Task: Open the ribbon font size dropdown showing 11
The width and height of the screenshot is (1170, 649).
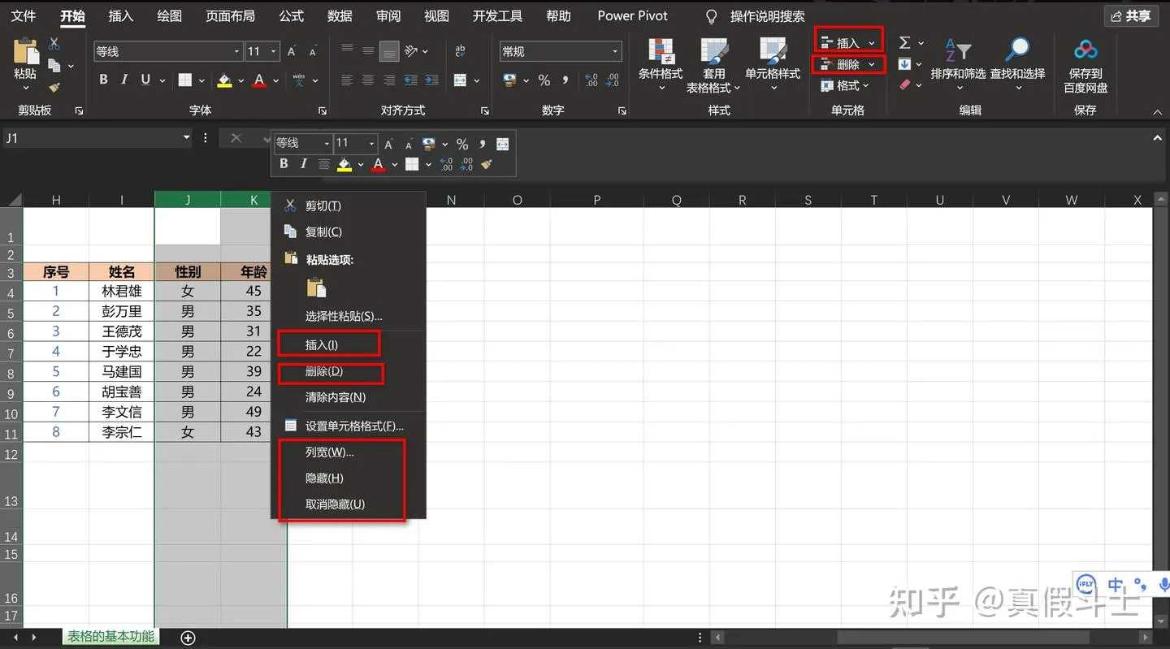Action: click(x=274, y=51)
